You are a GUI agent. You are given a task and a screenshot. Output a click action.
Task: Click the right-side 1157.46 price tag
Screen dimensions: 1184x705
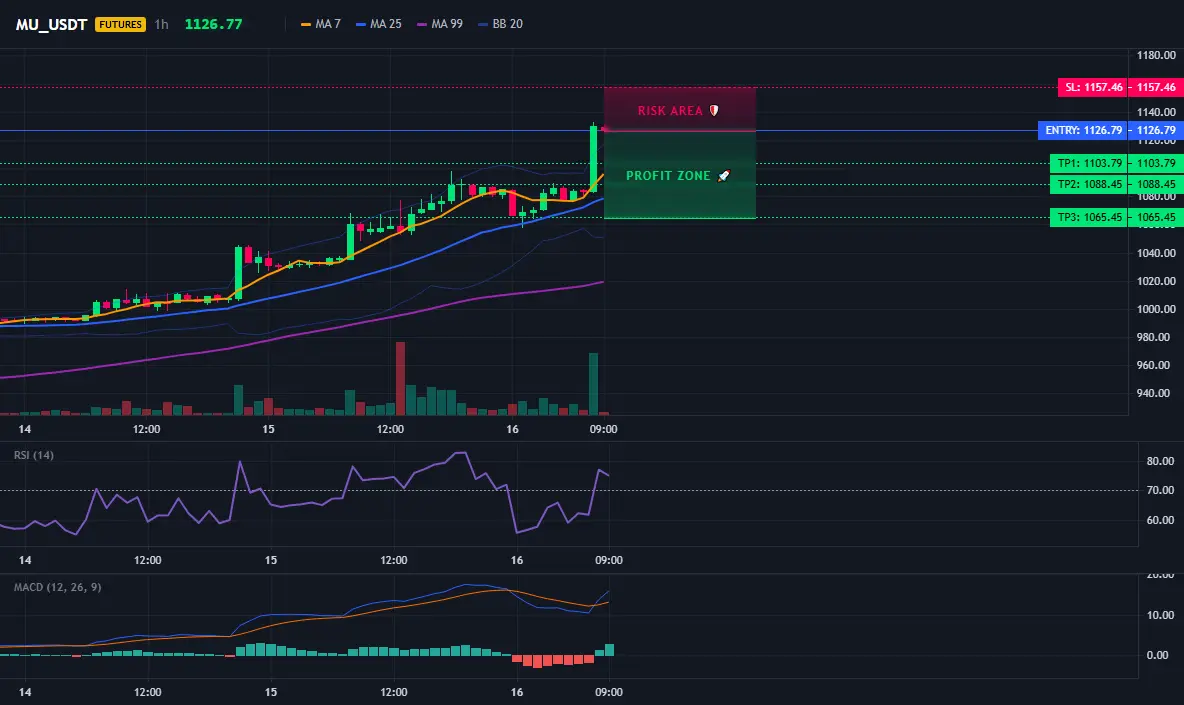[x=1156, y=88]
